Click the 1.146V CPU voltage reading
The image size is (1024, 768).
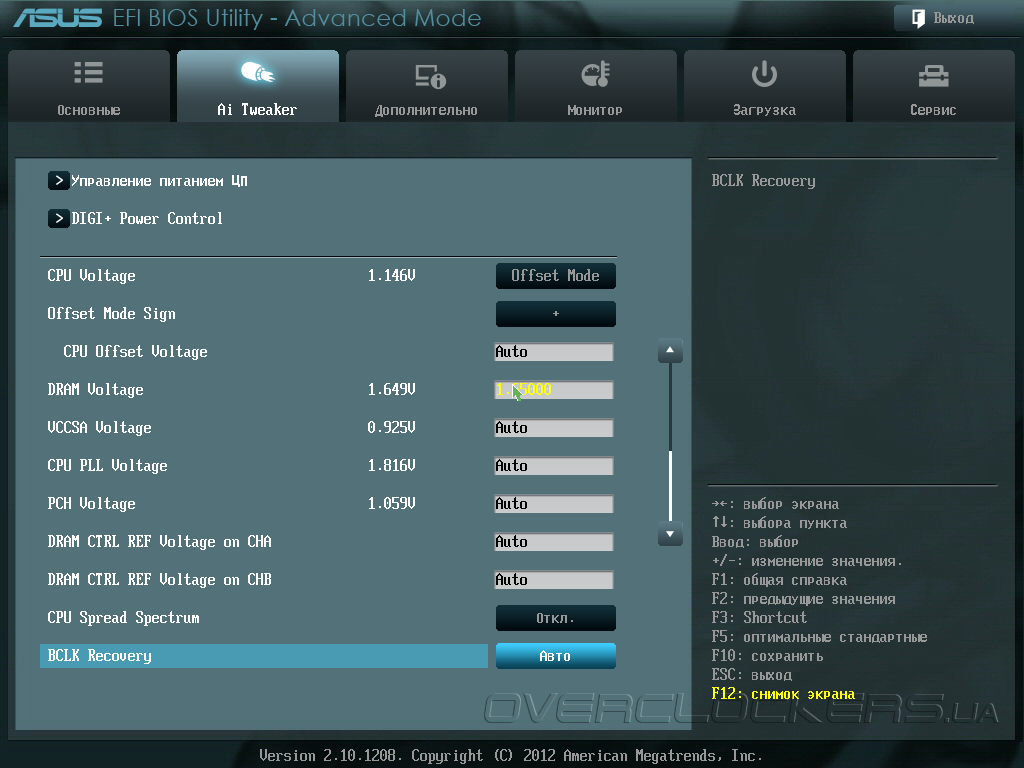(x=391, y=276)
